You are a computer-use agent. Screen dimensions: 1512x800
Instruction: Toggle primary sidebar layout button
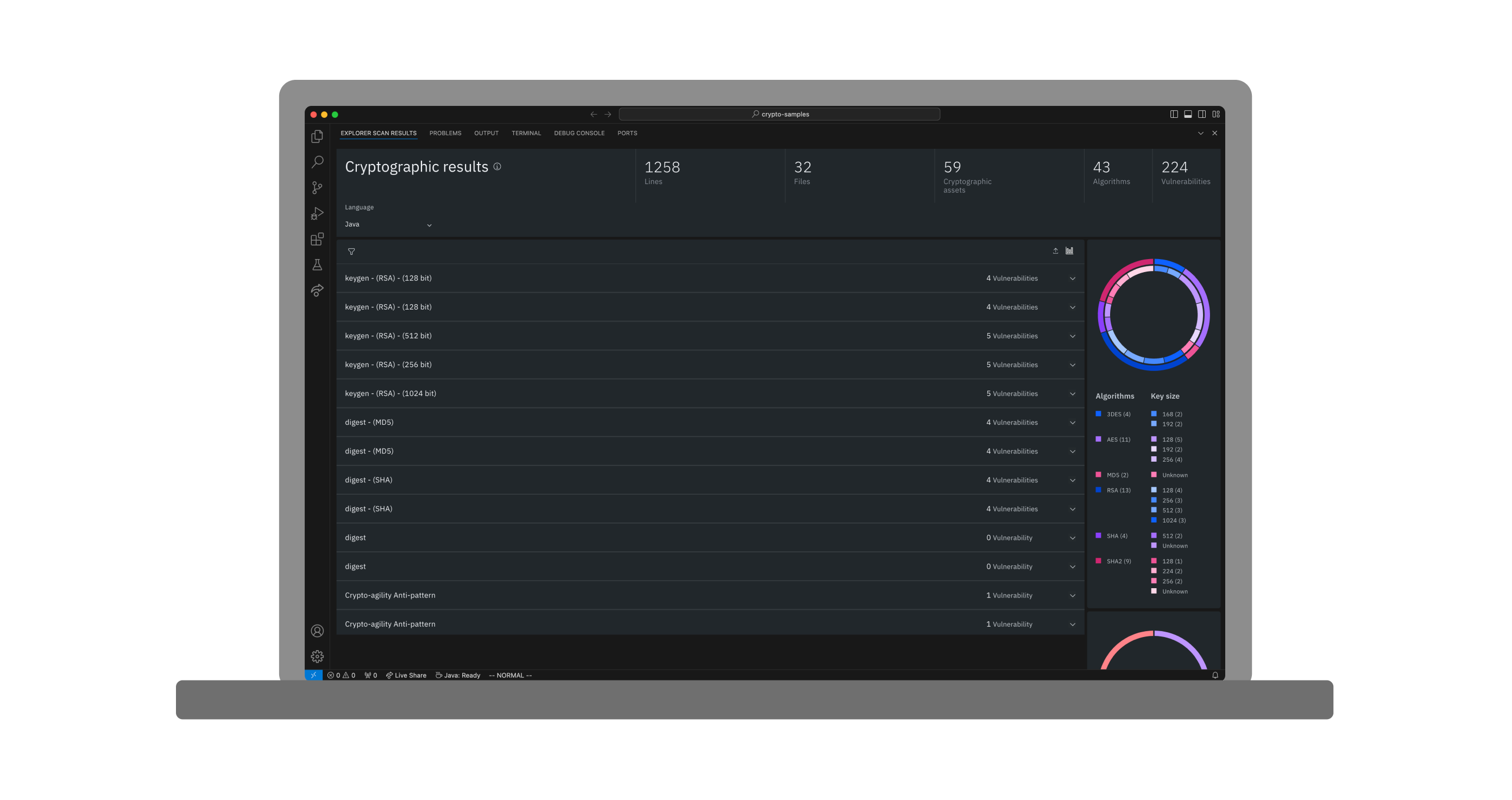[1173, 114]
